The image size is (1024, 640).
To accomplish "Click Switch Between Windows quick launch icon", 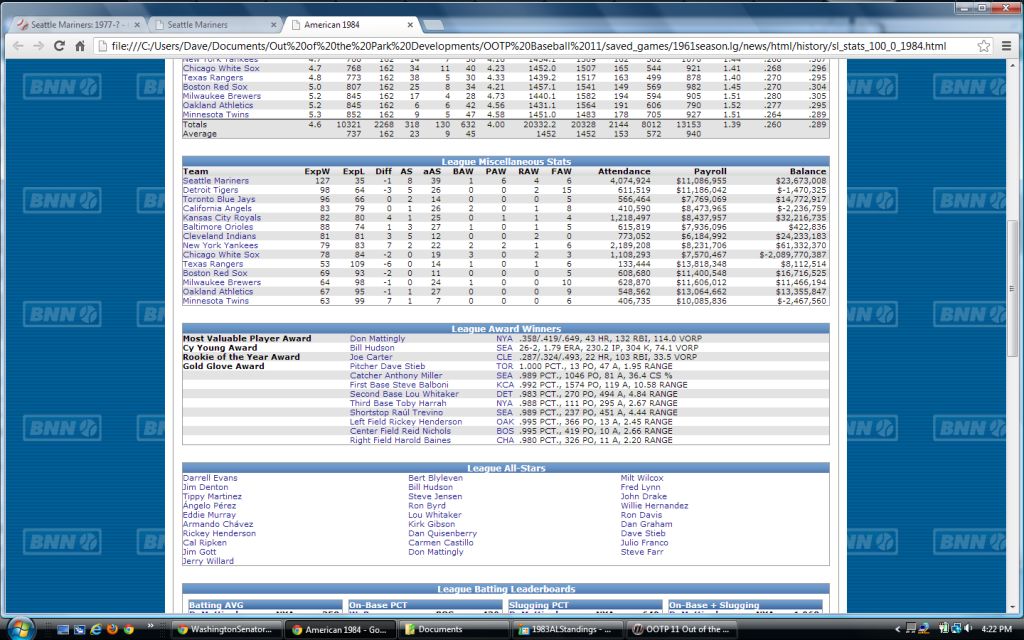I will 79,630.
